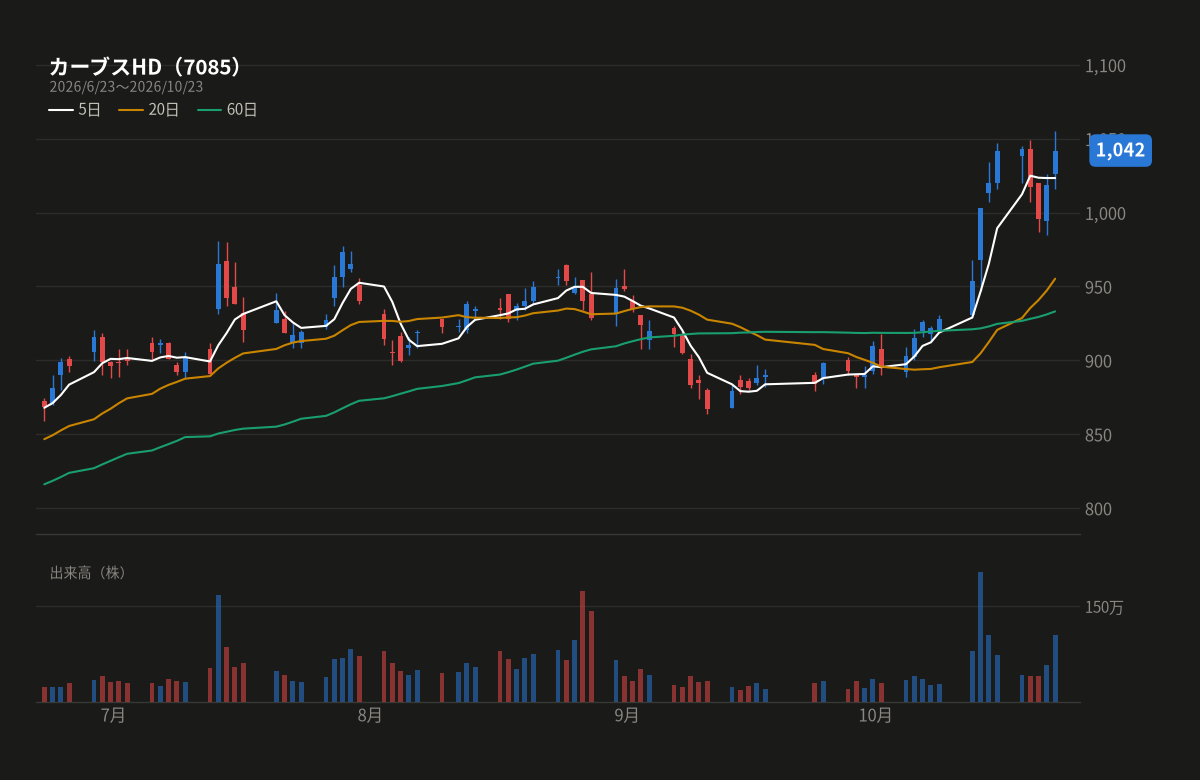Click the tallest blue volume bar in October
1200x780 pixels.
coord(980,637)
